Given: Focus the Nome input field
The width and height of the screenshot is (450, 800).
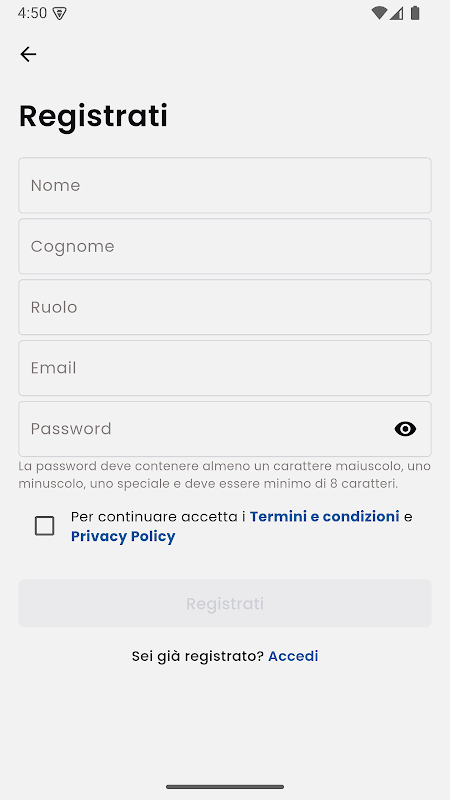Looking at the screenshot, I should (x=225, y=185).
